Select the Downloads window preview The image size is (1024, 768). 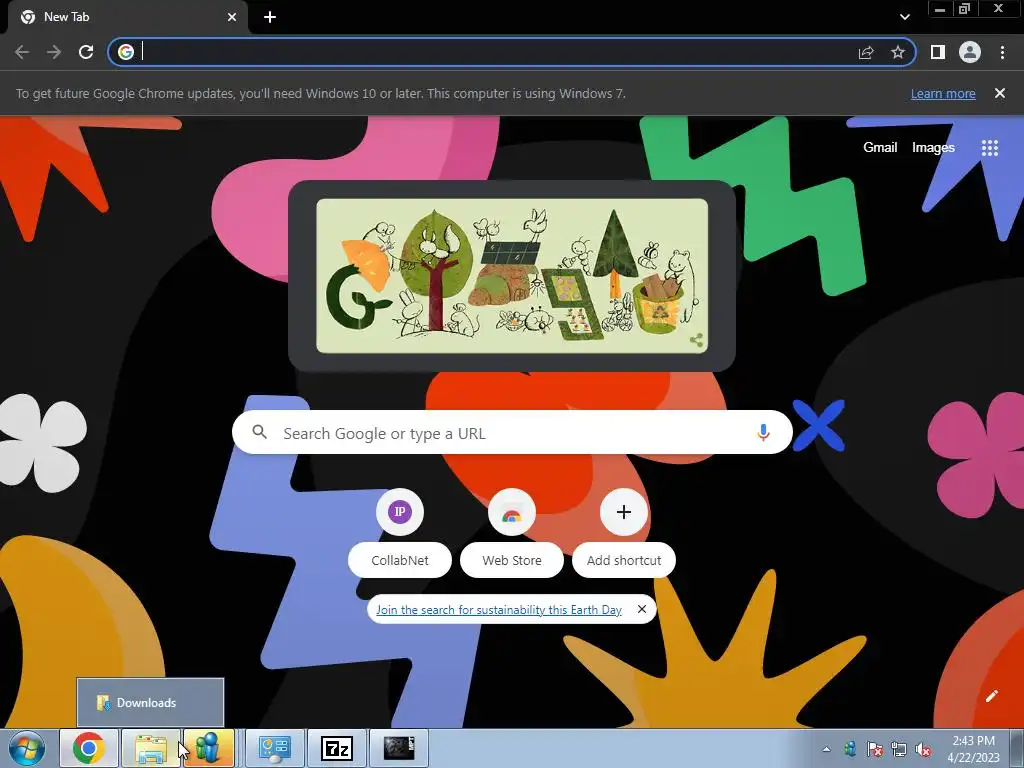151,703
